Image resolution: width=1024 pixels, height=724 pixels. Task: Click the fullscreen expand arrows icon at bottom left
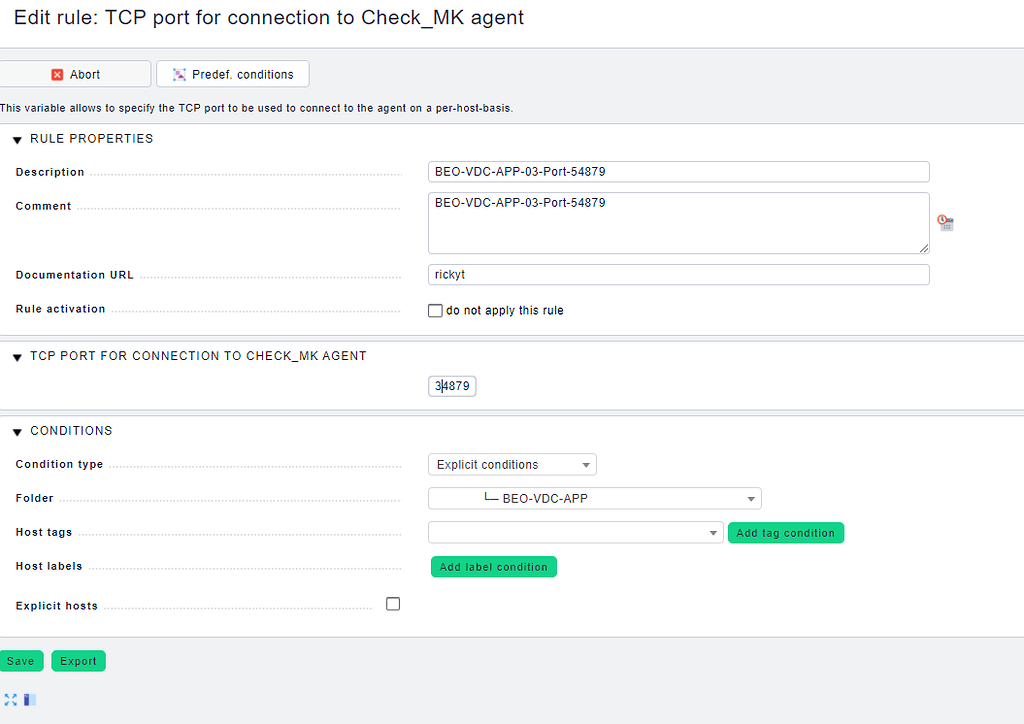(10, 699)
